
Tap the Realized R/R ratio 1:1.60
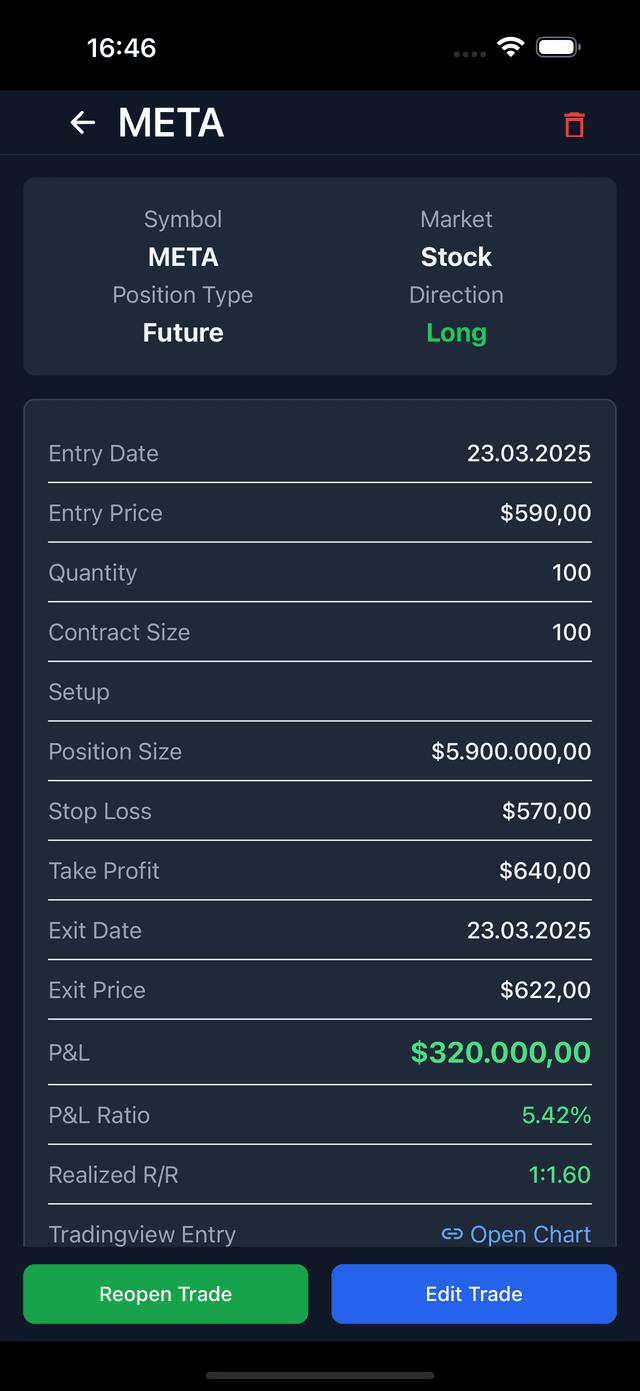560,1174
